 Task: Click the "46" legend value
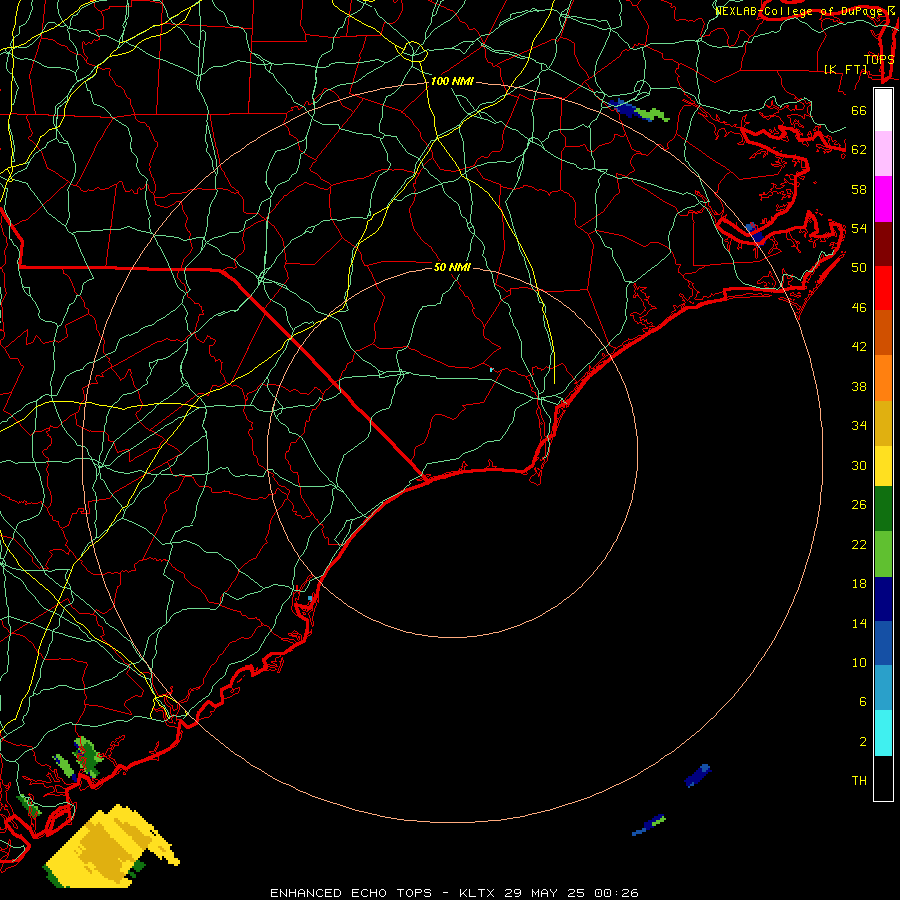click(859, 308)
